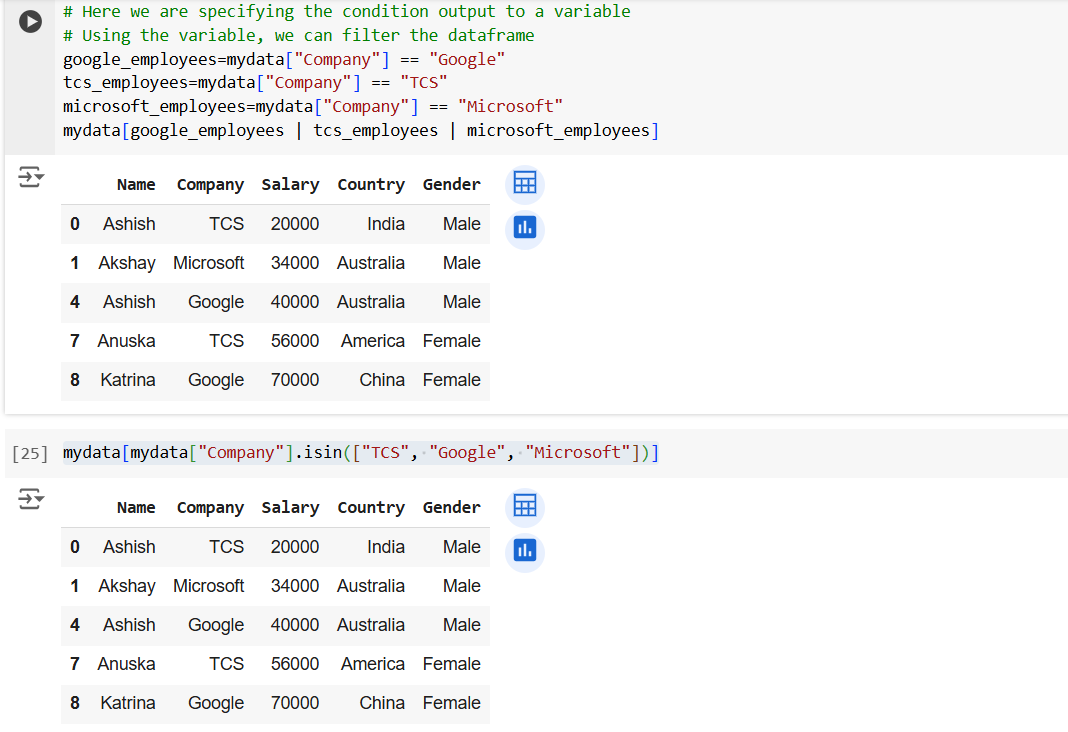The width and height of the screenshot is (1068, 732).
Task: Run the dataframe filtering code cell
Action: [30, 21]
